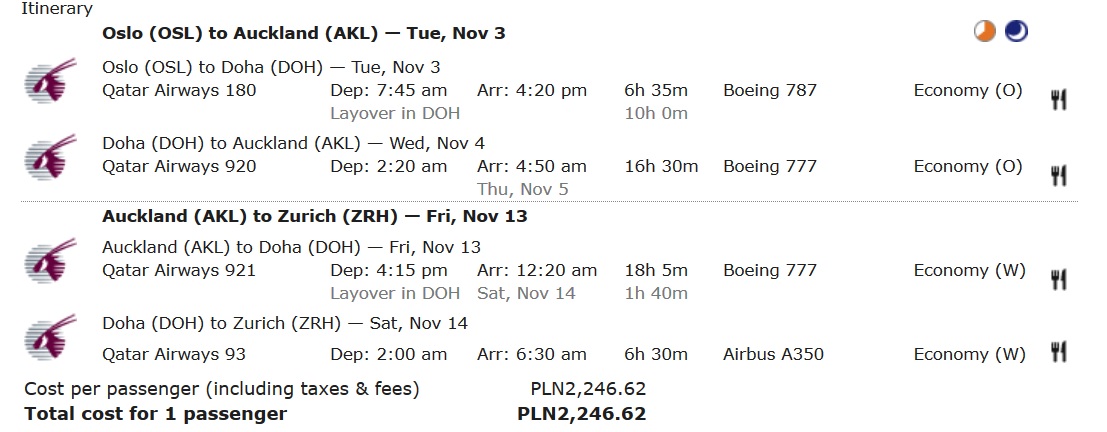Click the Itinerary section label
Viewport: 1107px width, 432px height.
coord(57,8)
